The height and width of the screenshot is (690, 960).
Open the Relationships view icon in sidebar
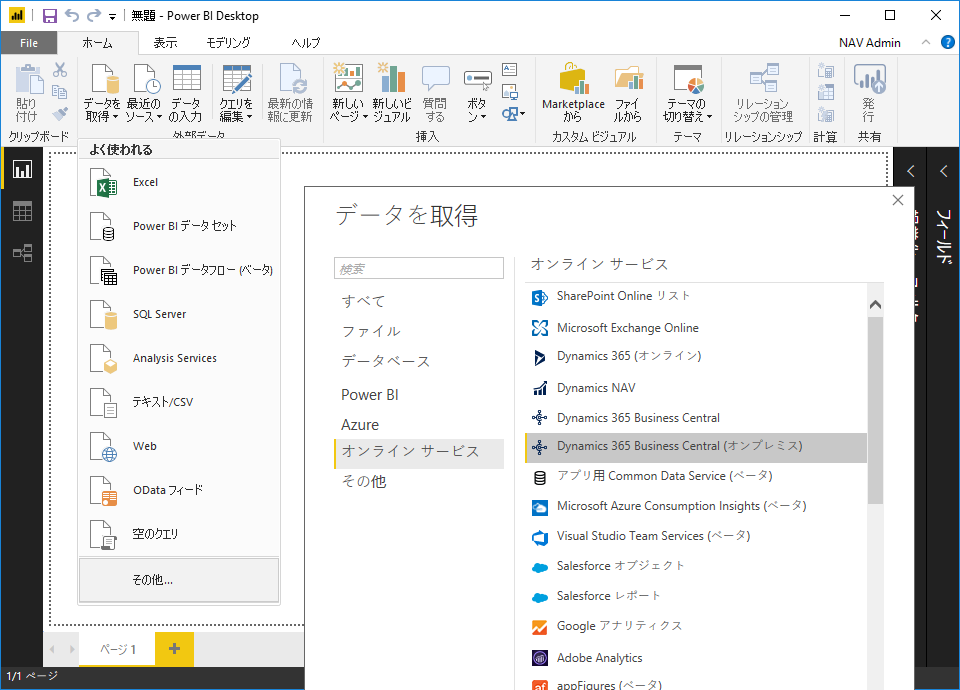22,253
